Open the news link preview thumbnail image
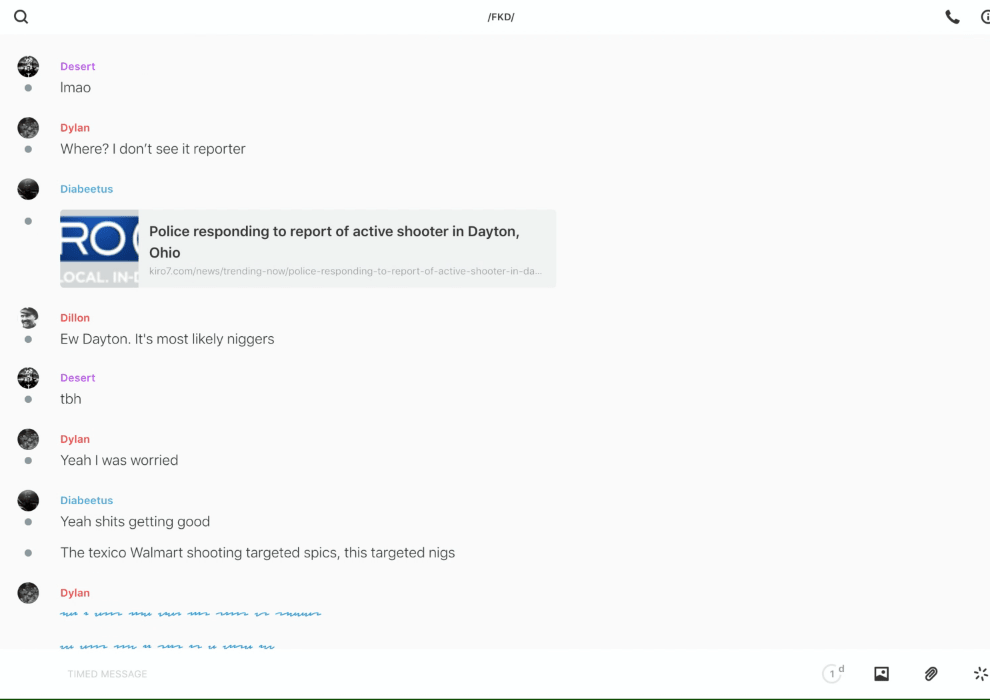Image resolution: width=990 pixels, height=700 pixels. (99, 248)
